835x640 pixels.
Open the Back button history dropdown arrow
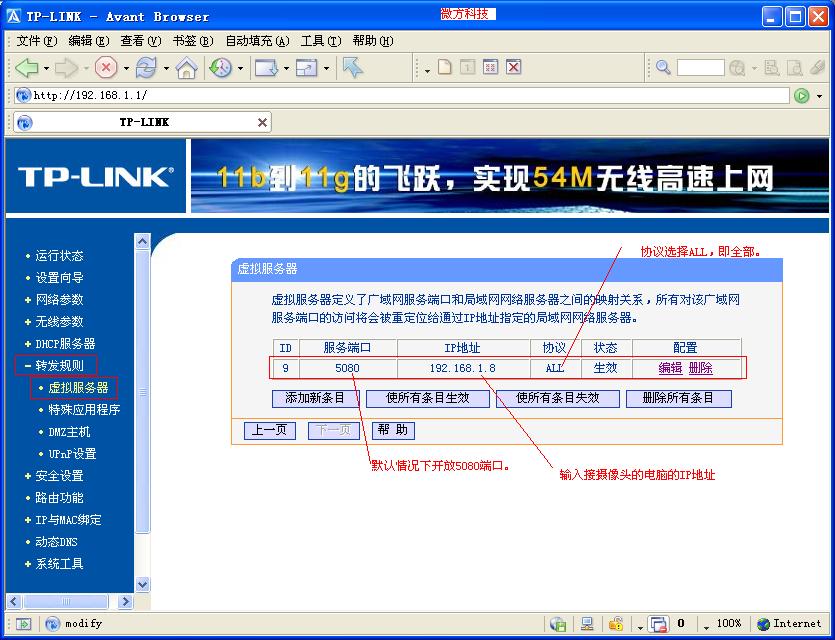point(46,68)
